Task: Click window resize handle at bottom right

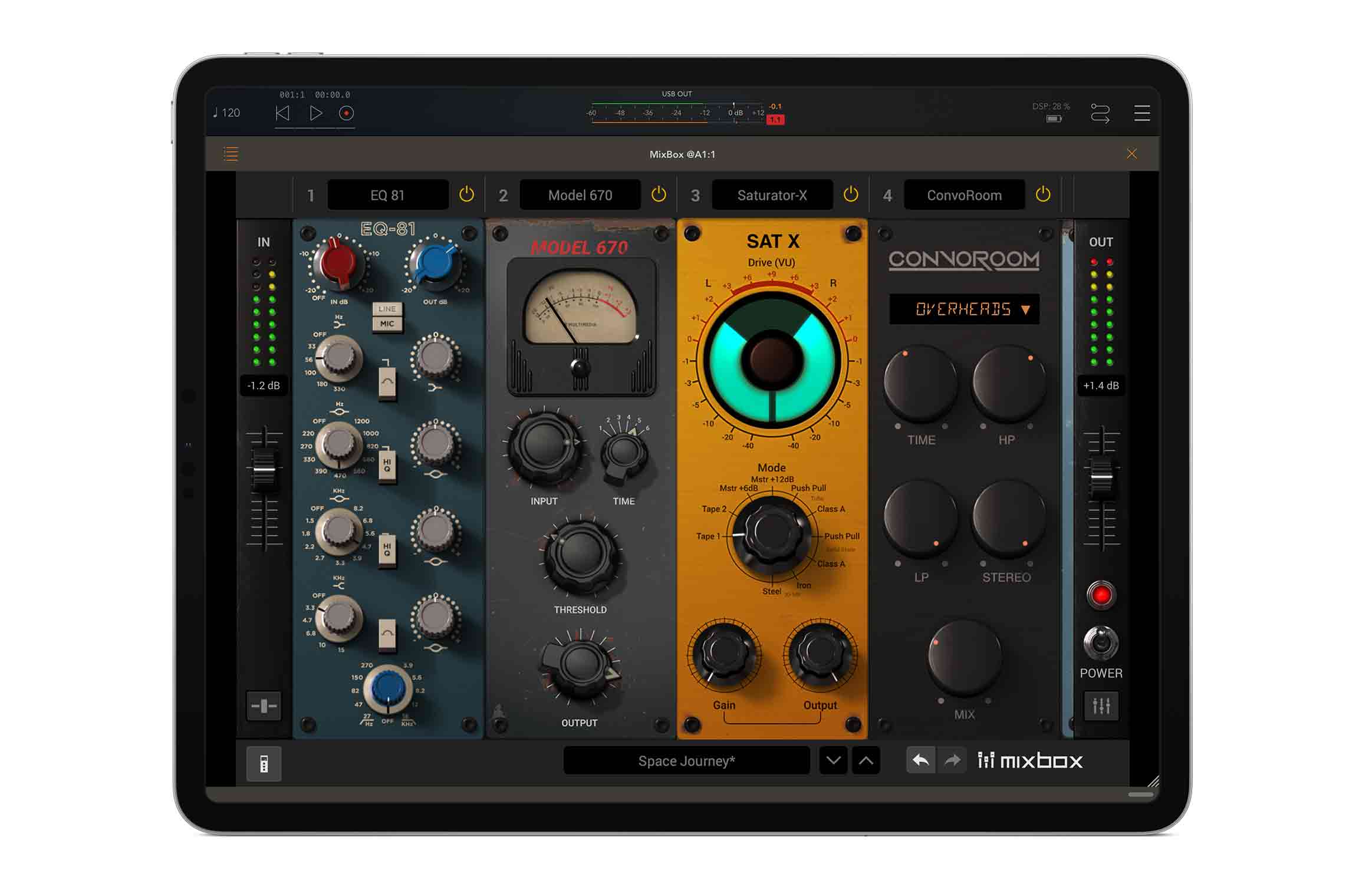Action: [x=1153, y=782]
